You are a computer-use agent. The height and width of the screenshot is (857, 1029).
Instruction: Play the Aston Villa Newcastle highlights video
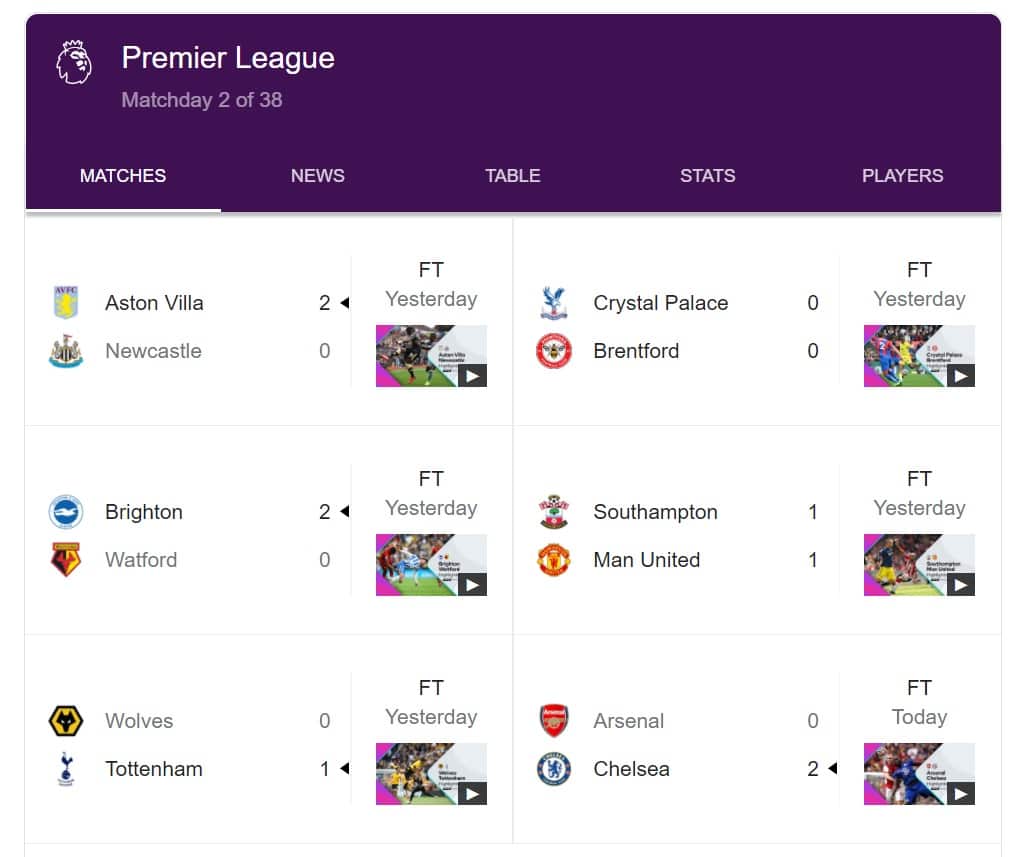tap(431, 356)
